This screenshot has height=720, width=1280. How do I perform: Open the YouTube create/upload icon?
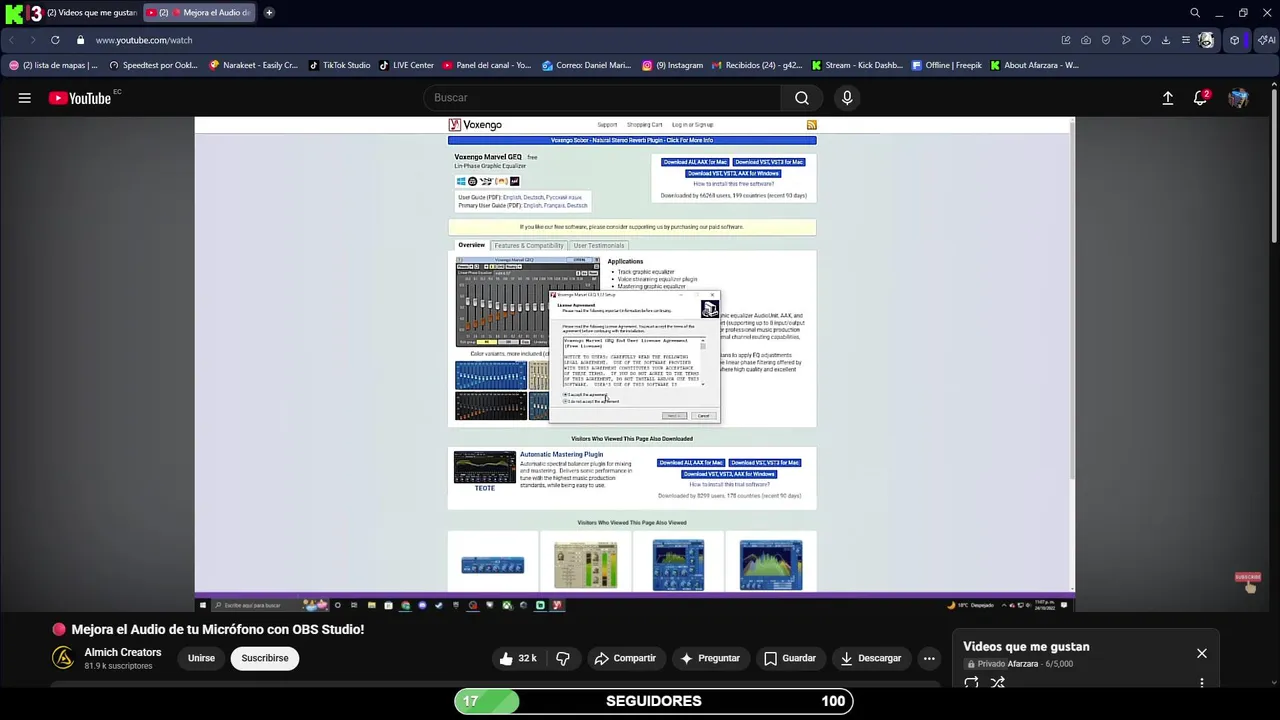tap(1168, 98)
